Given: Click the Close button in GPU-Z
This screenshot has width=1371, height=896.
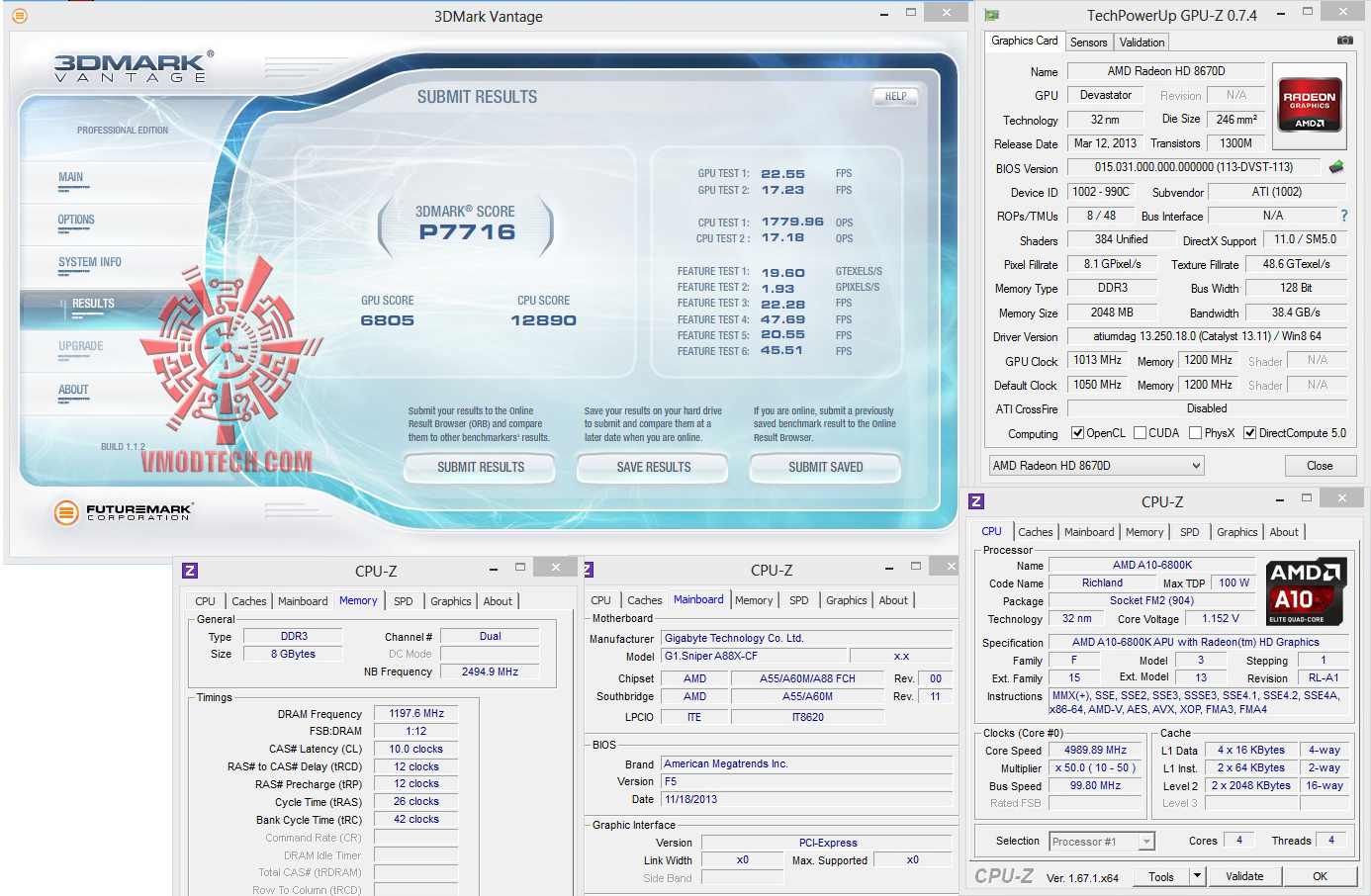Looking at the screenshot, I should coord(1320,466).
